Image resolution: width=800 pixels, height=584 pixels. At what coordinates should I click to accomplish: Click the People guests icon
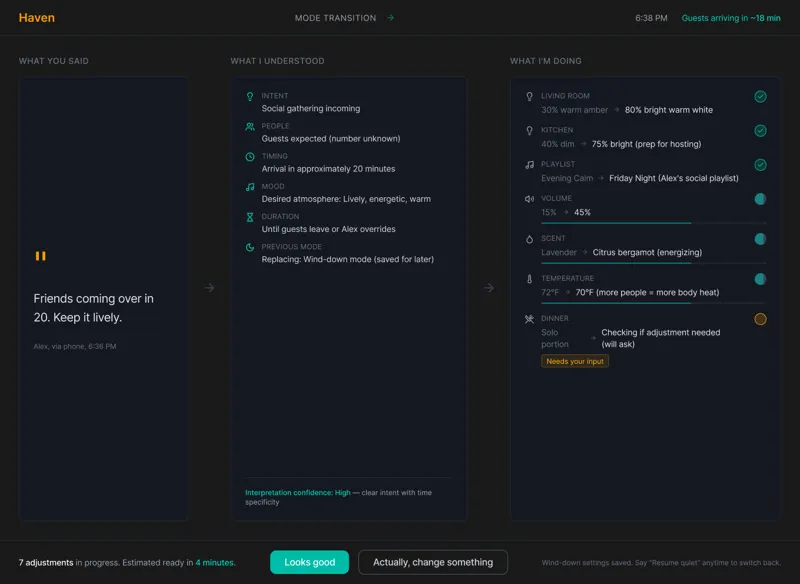coord(250,126)
